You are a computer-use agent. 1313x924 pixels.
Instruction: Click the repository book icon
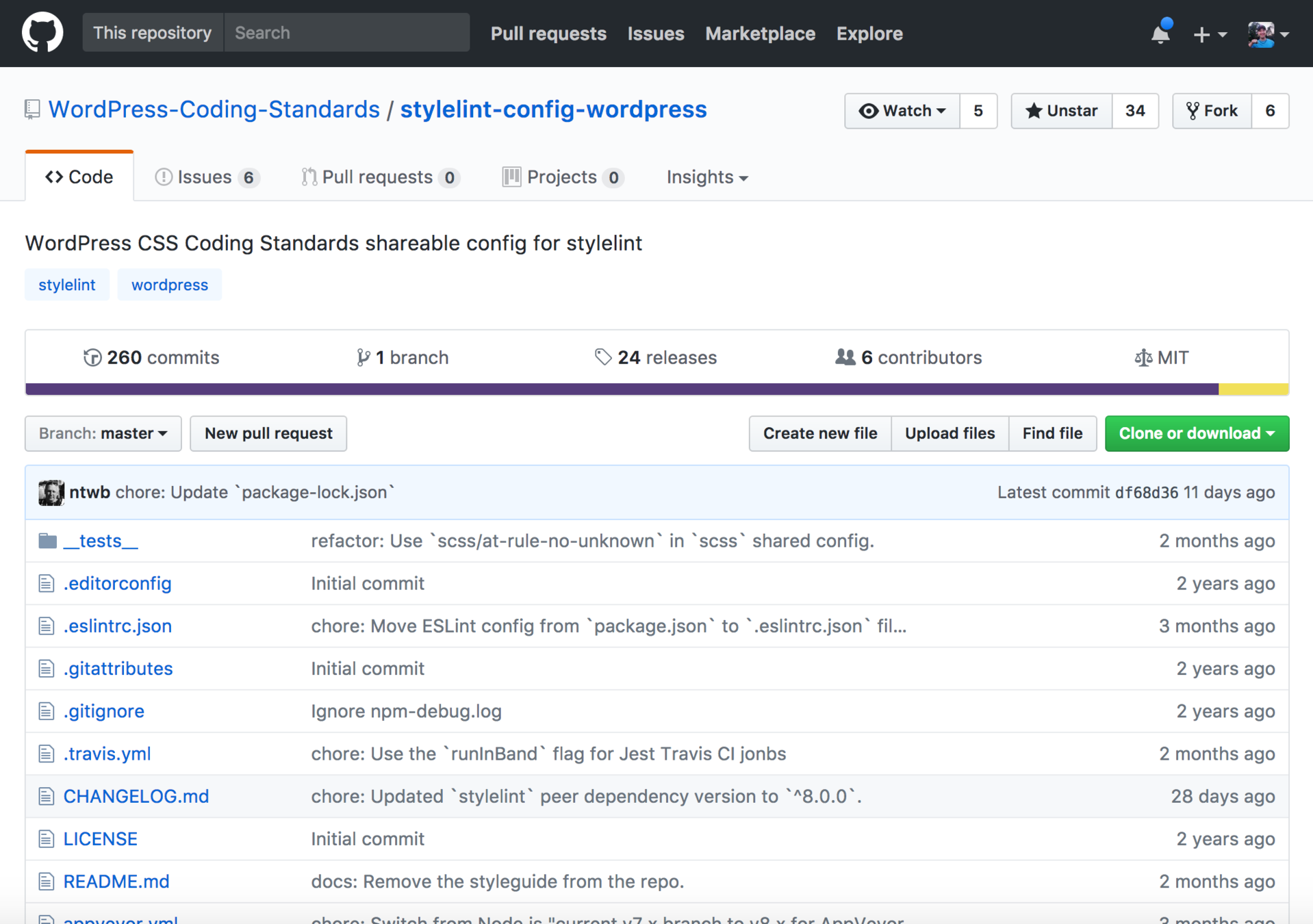(x=32, y=110)
